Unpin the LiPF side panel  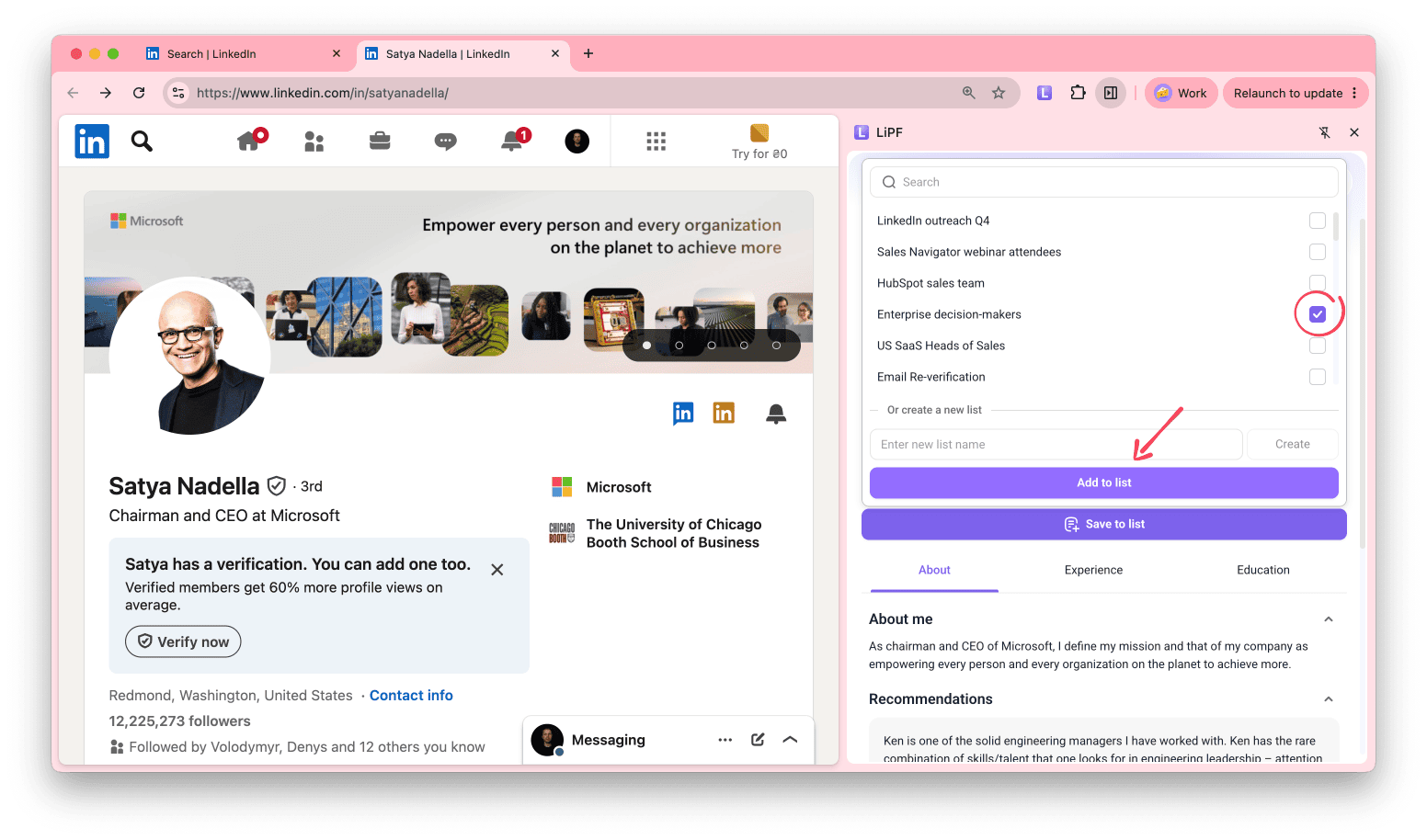pyautogui.click(x=1325, y=132)
